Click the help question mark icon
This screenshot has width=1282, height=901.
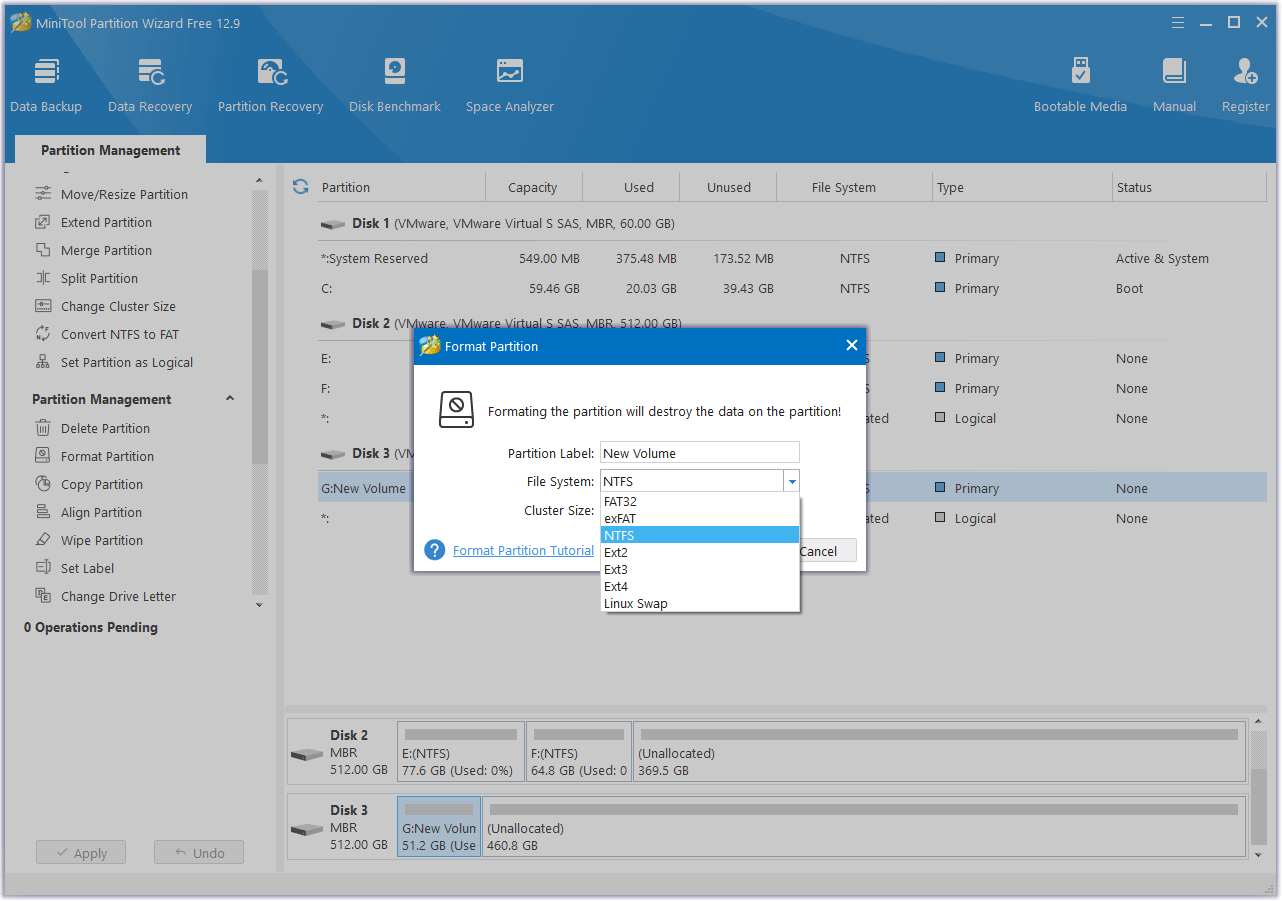tap(434, 550)
